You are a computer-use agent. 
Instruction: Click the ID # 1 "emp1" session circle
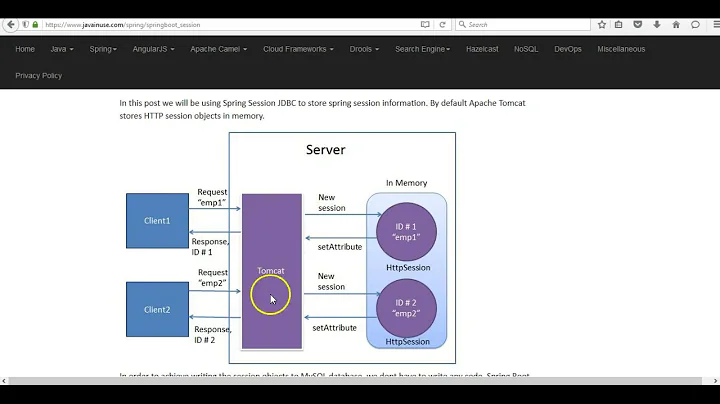click(406, 232)
